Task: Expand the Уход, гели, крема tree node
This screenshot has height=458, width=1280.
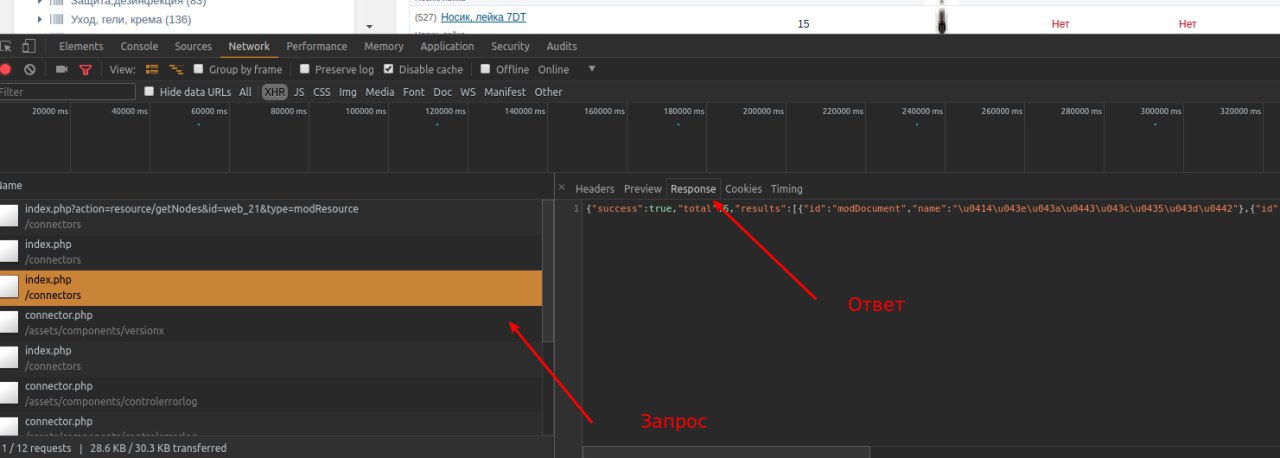Action: (40, 19)
